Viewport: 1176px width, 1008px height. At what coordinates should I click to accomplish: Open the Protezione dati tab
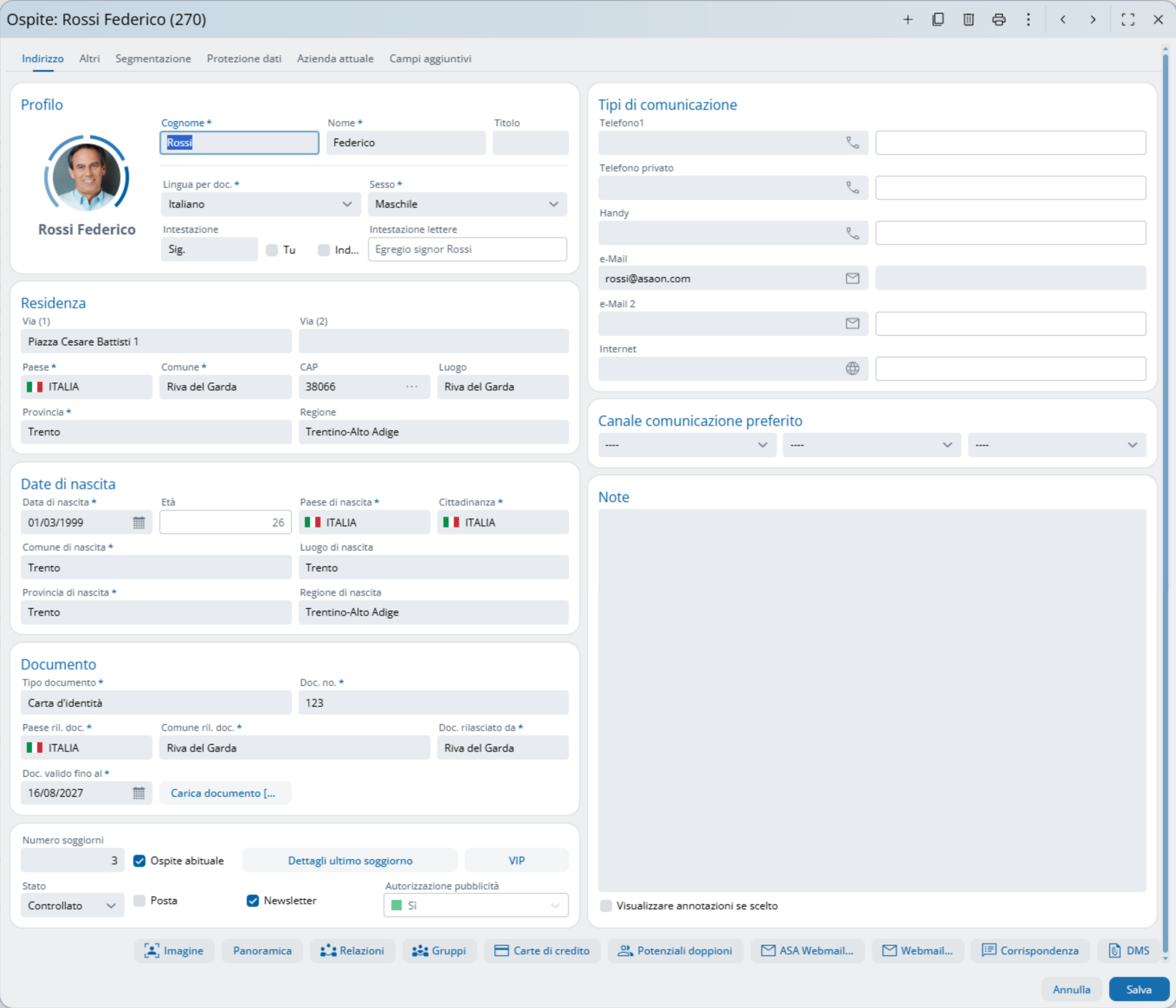244,59
